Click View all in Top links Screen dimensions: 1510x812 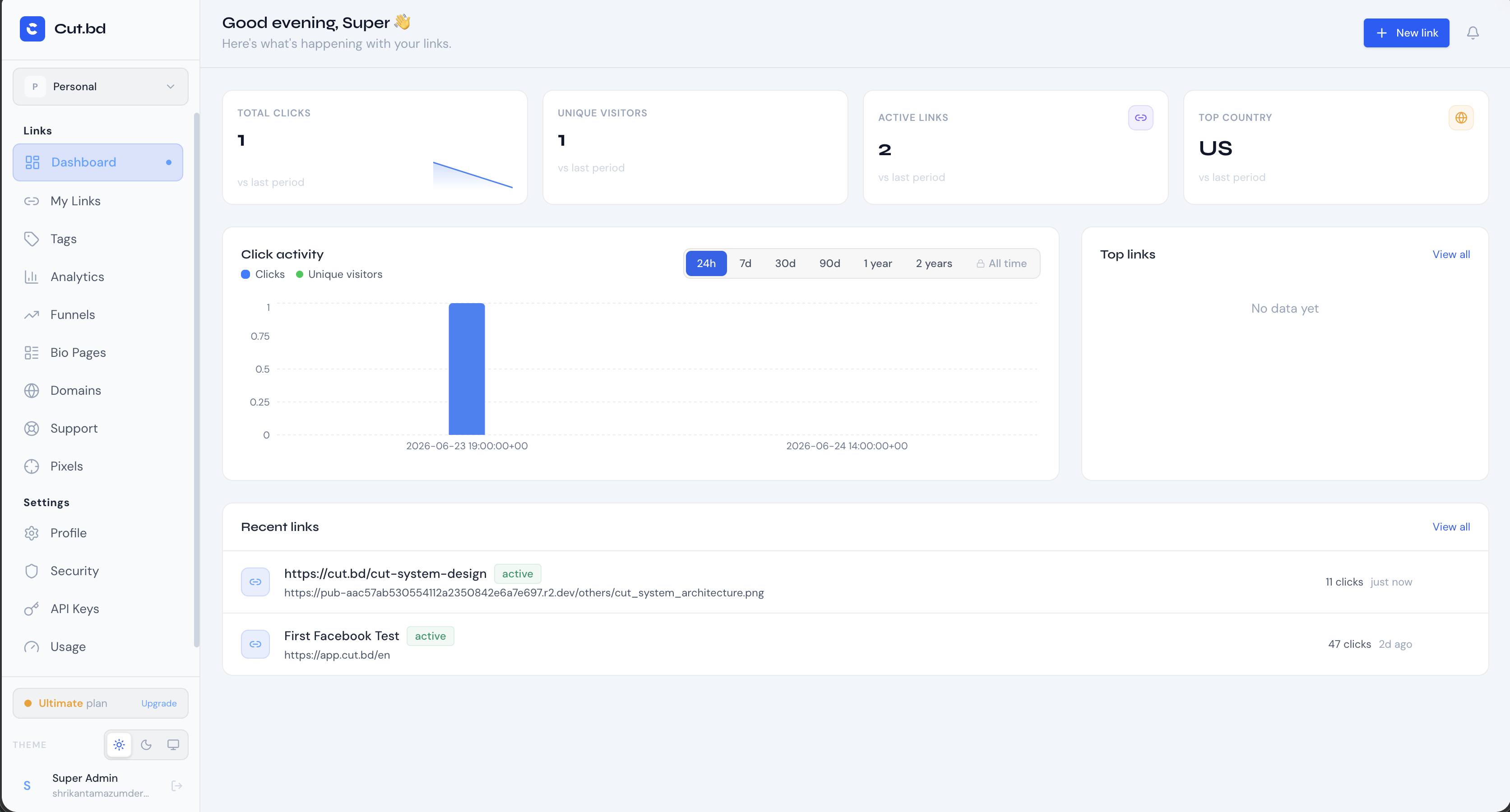point(1451,254)
